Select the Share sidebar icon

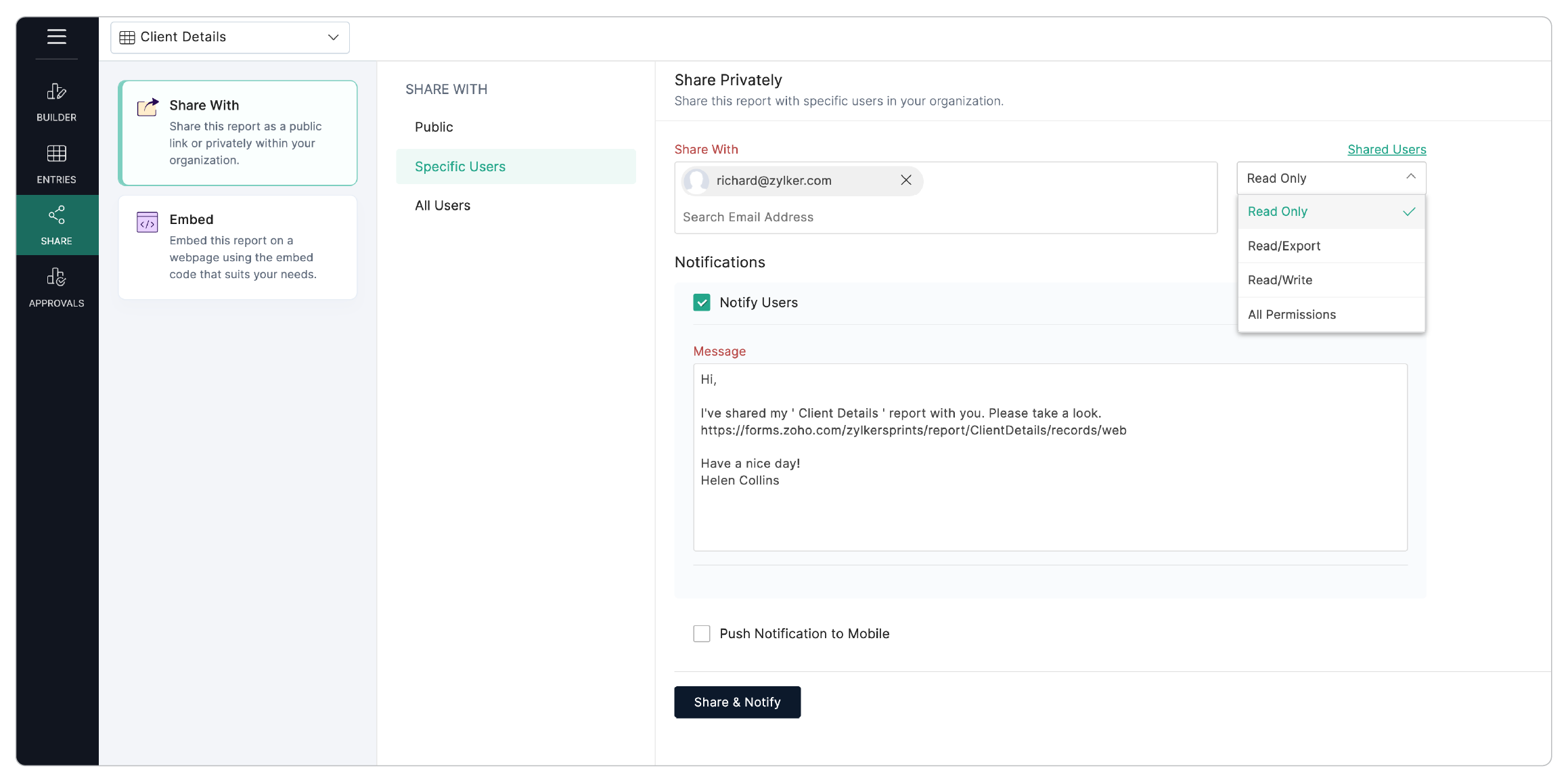tap(57, 215)
